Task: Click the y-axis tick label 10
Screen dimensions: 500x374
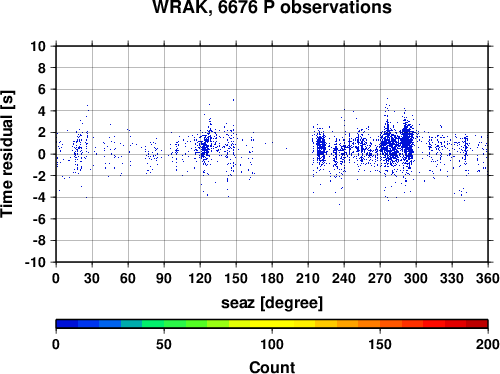Action: tap(38, 46)
